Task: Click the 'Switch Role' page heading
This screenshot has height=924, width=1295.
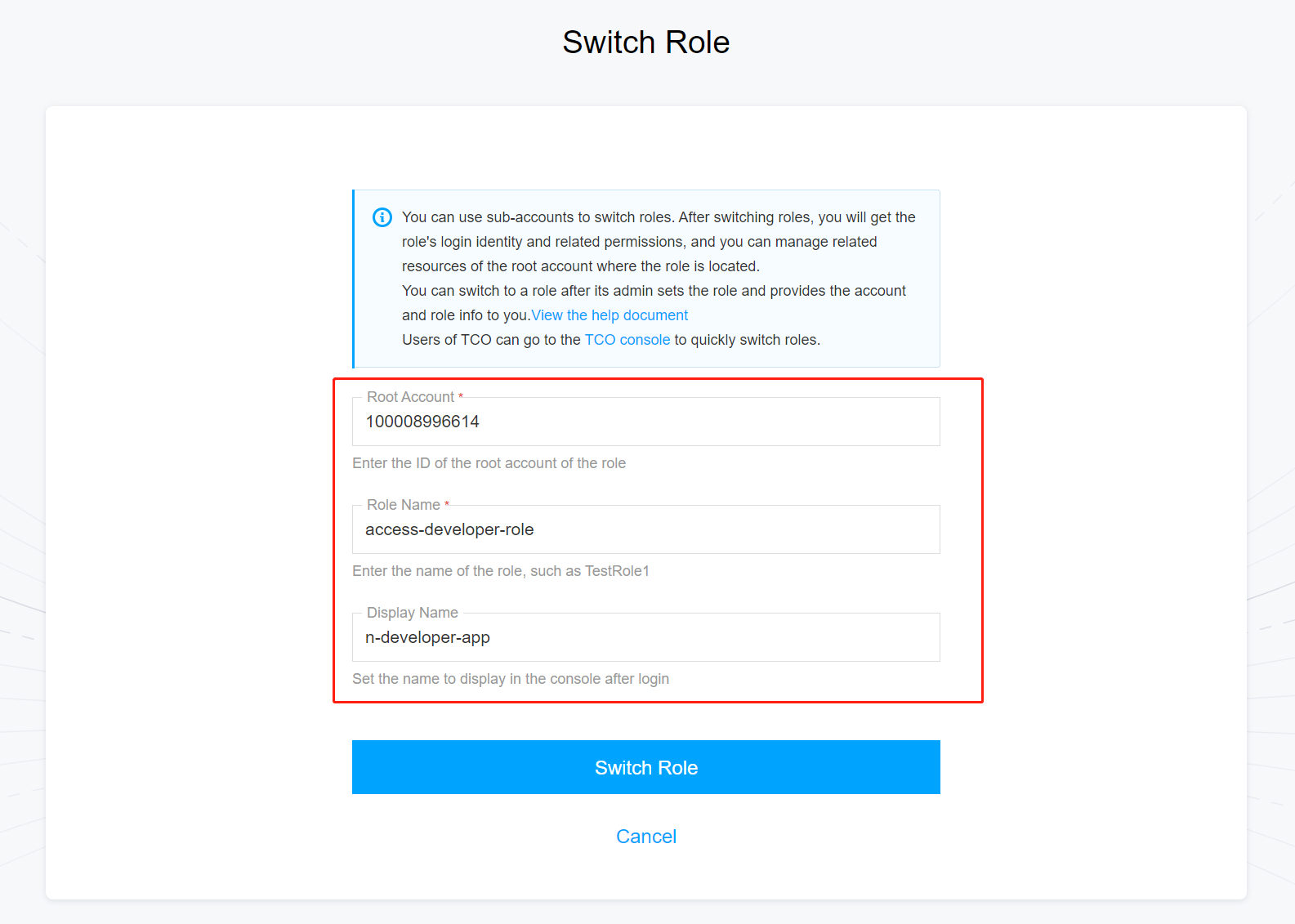Action: (x=645, y=42)
